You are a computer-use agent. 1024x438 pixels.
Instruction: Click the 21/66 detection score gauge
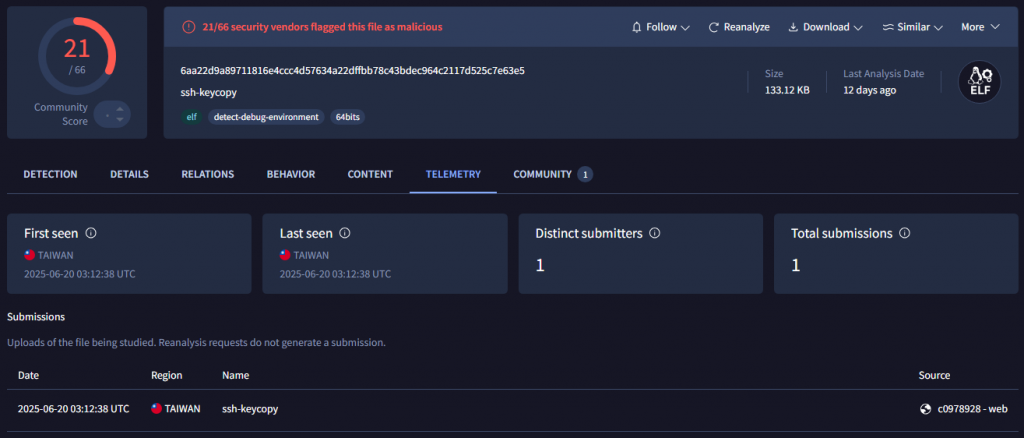coord(77,55)
